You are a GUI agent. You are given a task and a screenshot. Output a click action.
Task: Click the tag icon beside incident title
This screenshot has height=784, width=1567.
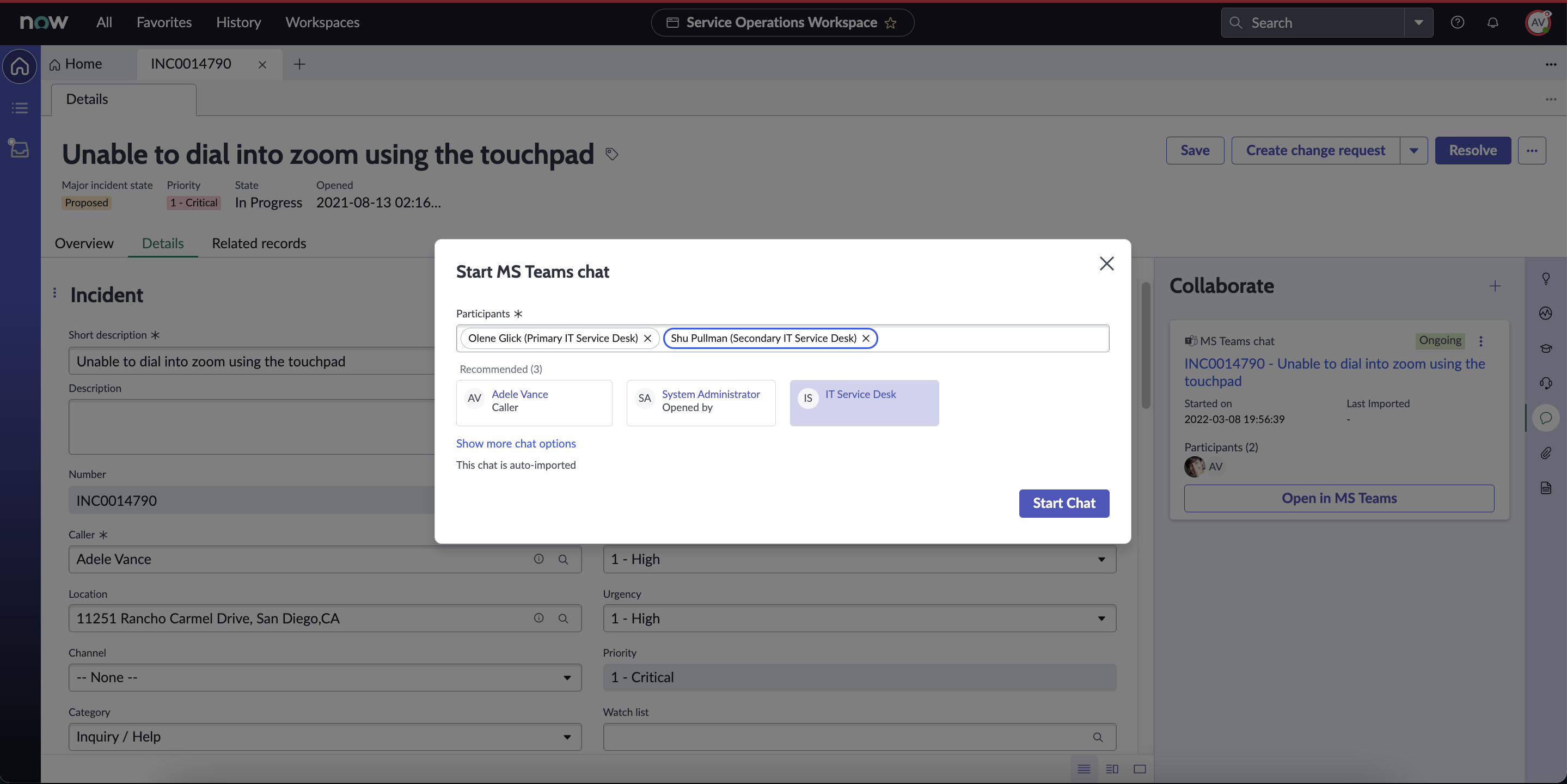coord(611,154)
